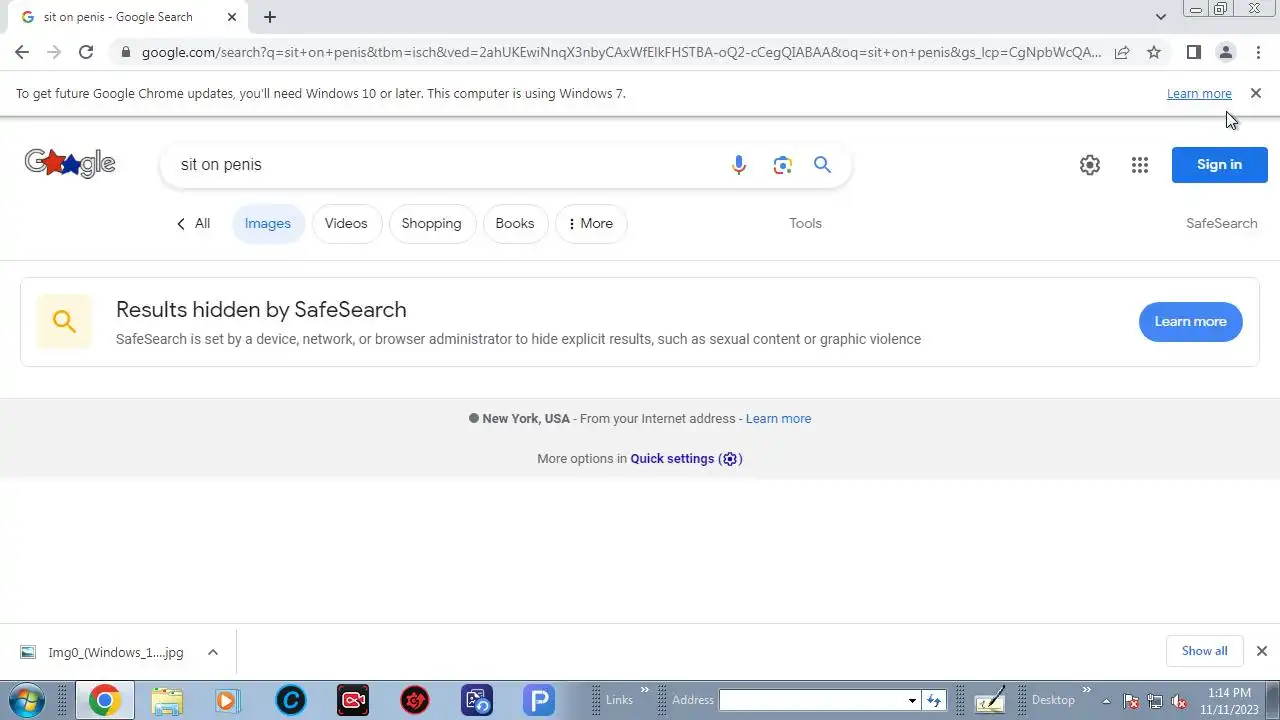This screenshot has height=720, width=1280.
Task: Open the More search filters dropdown
Action: point(590,223)
